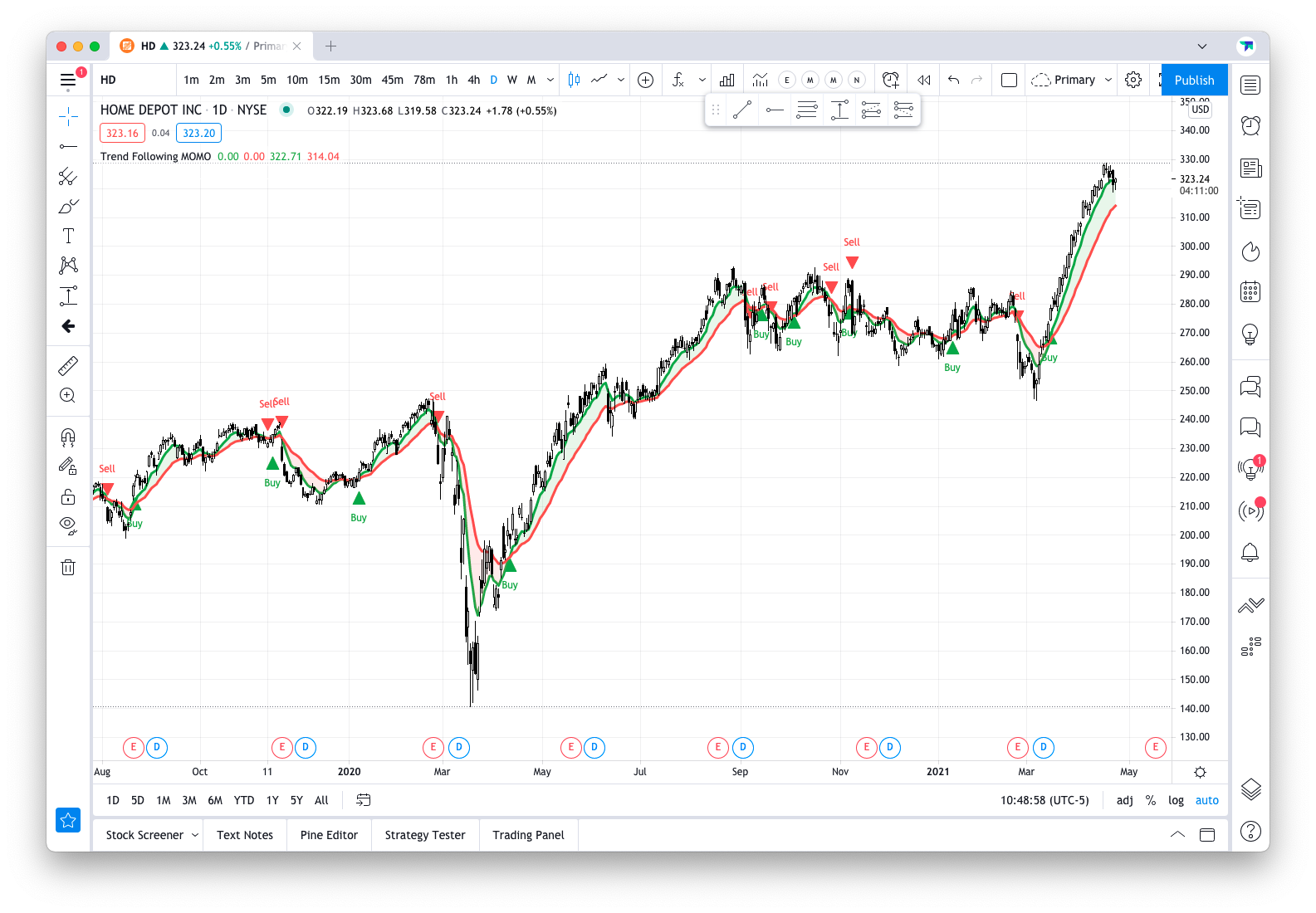
Task: Open chart settings gear
Action: [1133, 80]
